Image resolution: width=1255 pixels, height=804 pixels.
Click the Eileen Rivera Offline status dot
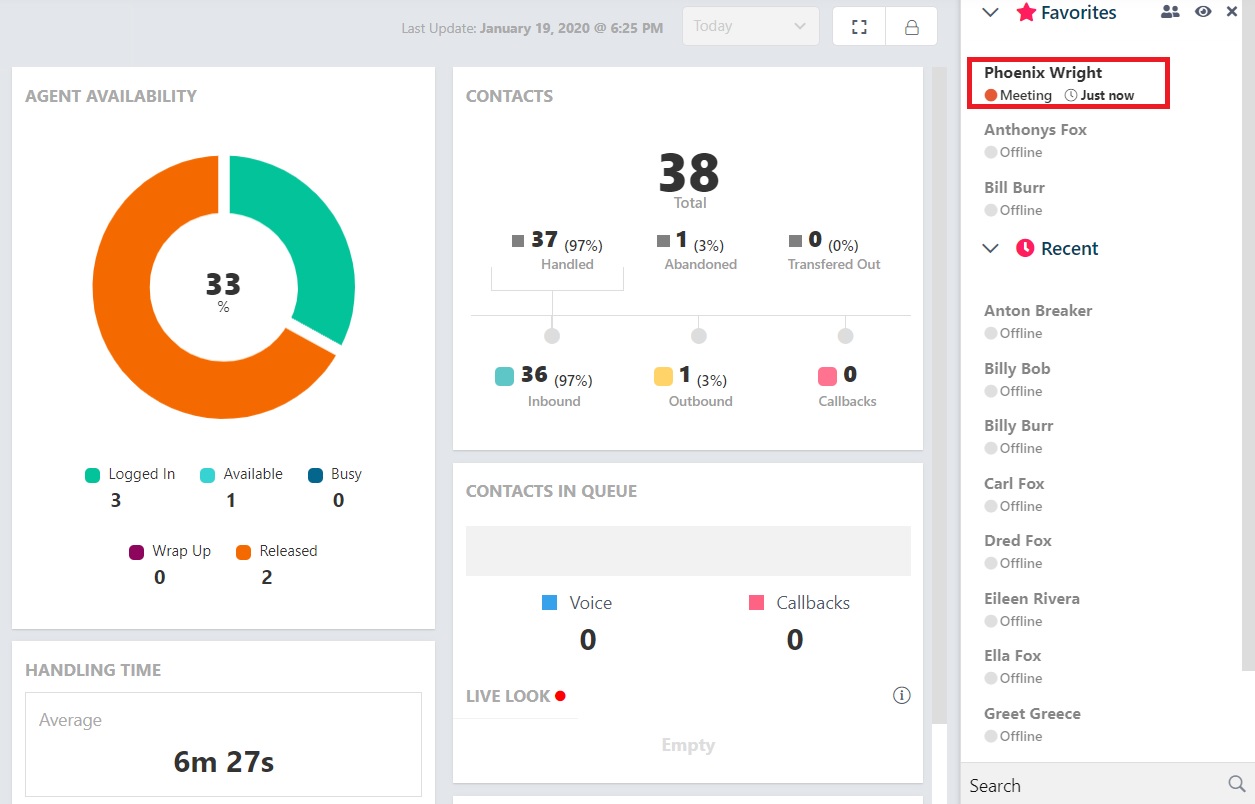point(991,621)
